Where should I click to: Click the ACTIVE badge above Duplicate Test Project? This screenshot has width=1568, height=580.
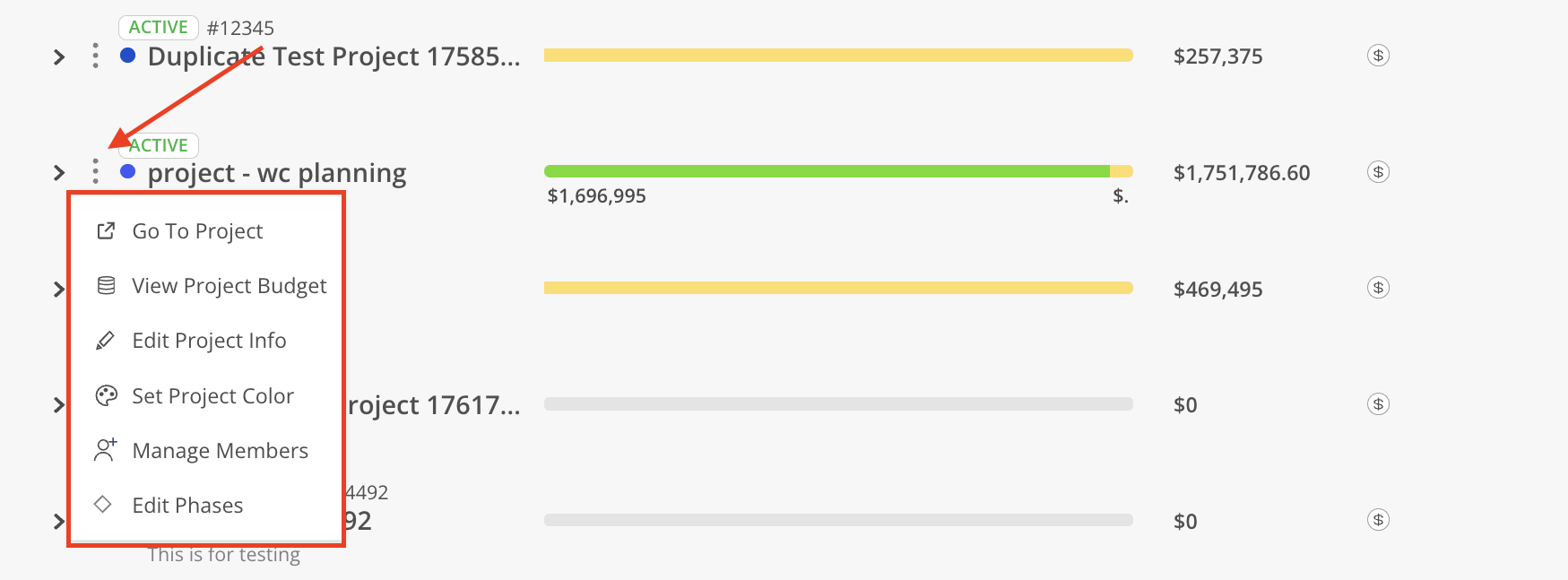(x=158, y=28)
